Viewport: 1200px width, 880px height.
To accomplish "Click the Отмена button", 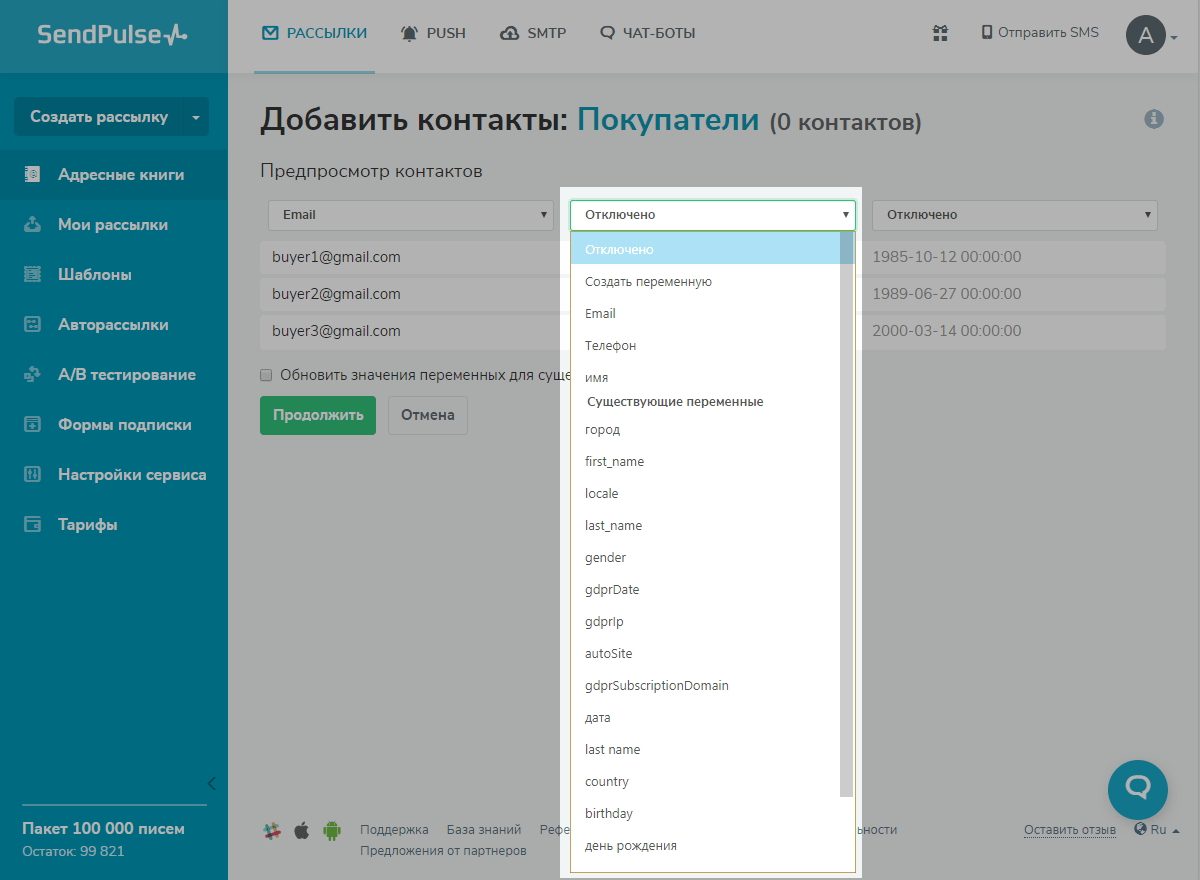I will pos(427,415).
